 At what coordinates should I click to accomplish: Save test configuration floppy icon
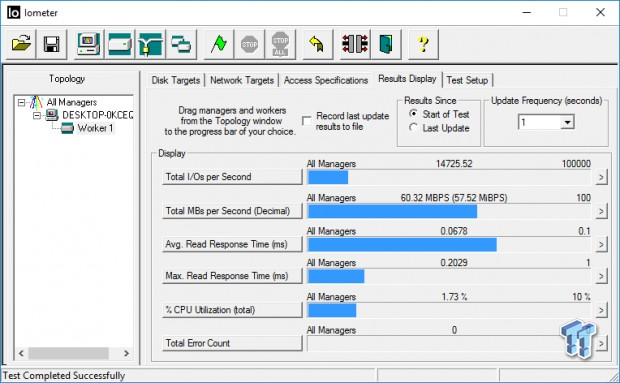pyautogui.click(x=51, y=44)
